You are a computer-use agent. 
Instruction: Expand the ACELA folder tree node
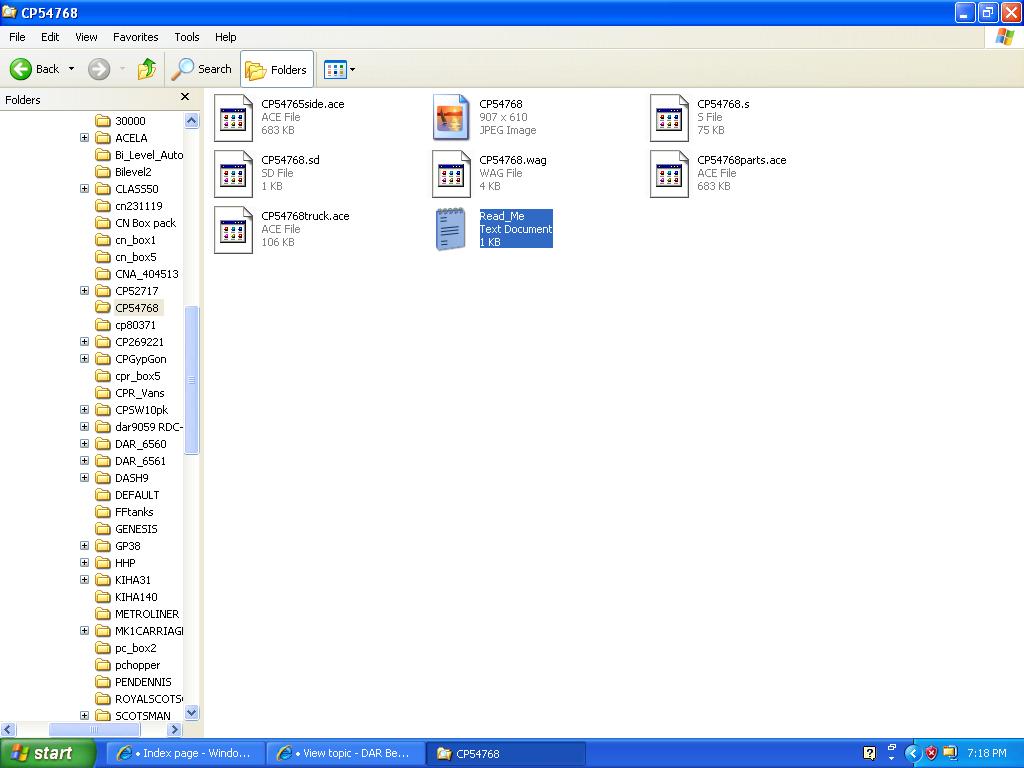click(x=84, y=138)
